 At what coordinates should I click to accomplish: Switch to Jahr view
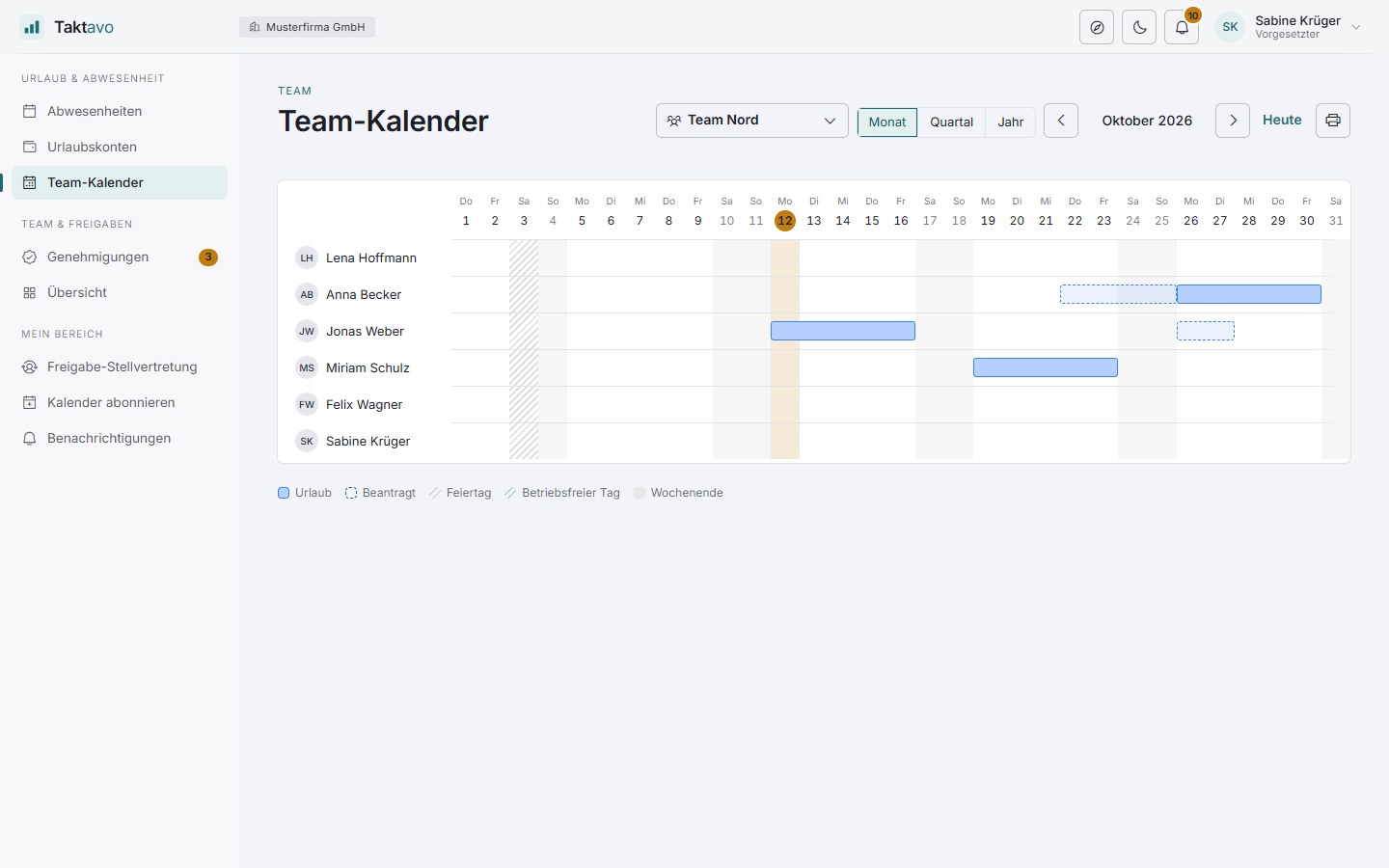pos(1010,122)
